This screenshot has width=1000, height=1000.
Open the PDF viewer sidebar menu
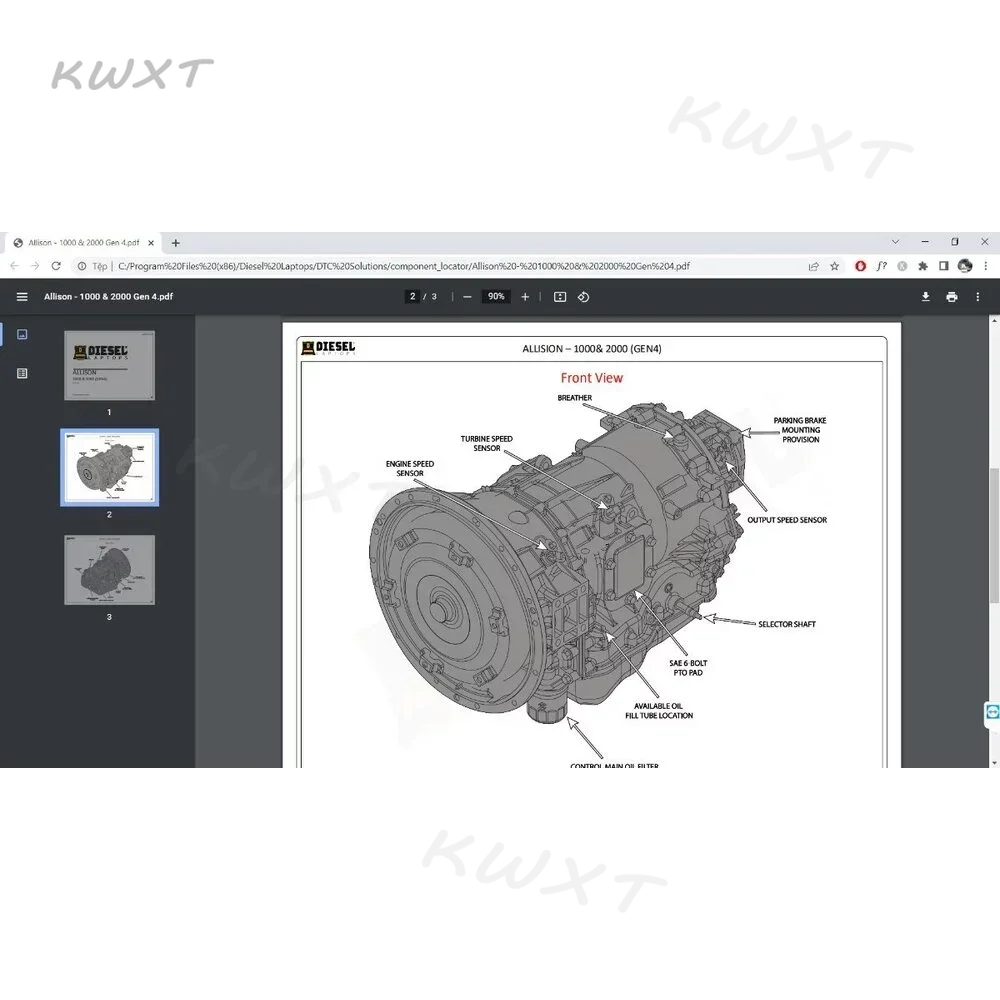click(22, 297)
